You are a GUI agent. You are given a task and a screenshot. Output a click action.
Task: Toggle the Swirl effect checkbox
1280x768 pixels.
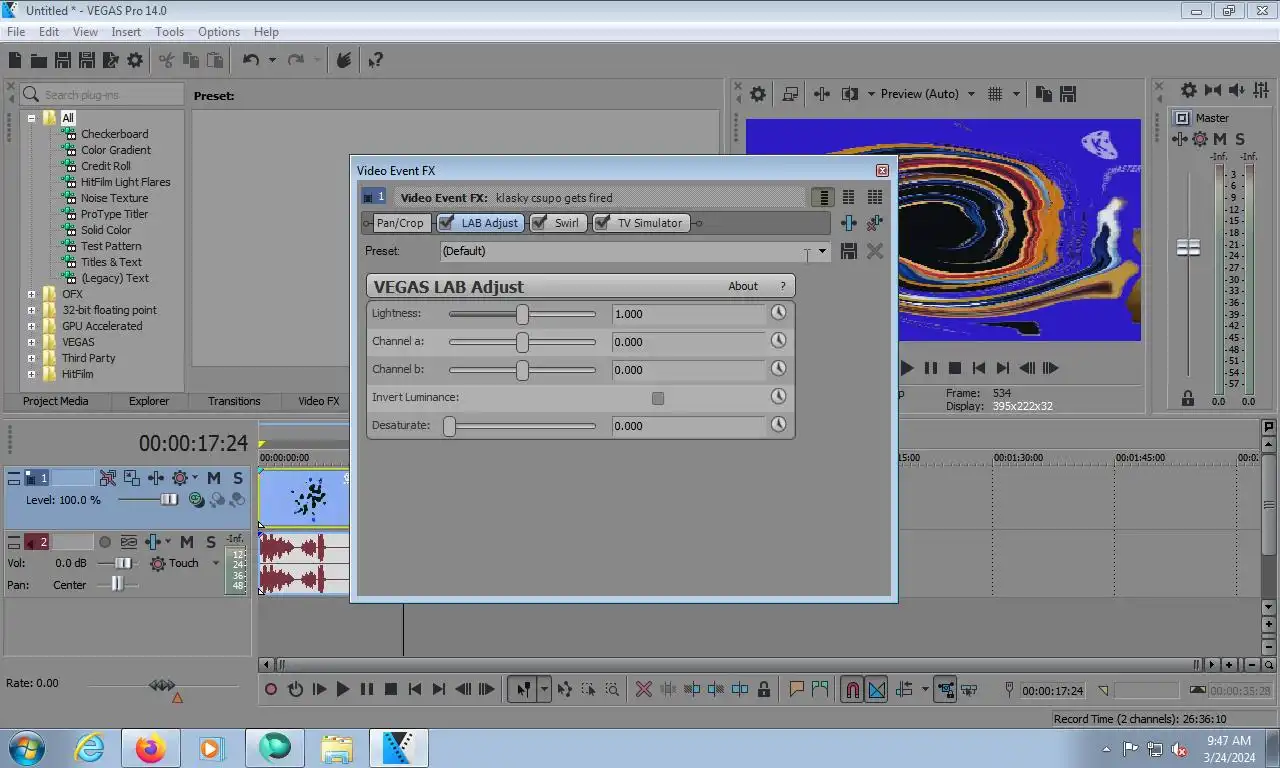(539, 223)
